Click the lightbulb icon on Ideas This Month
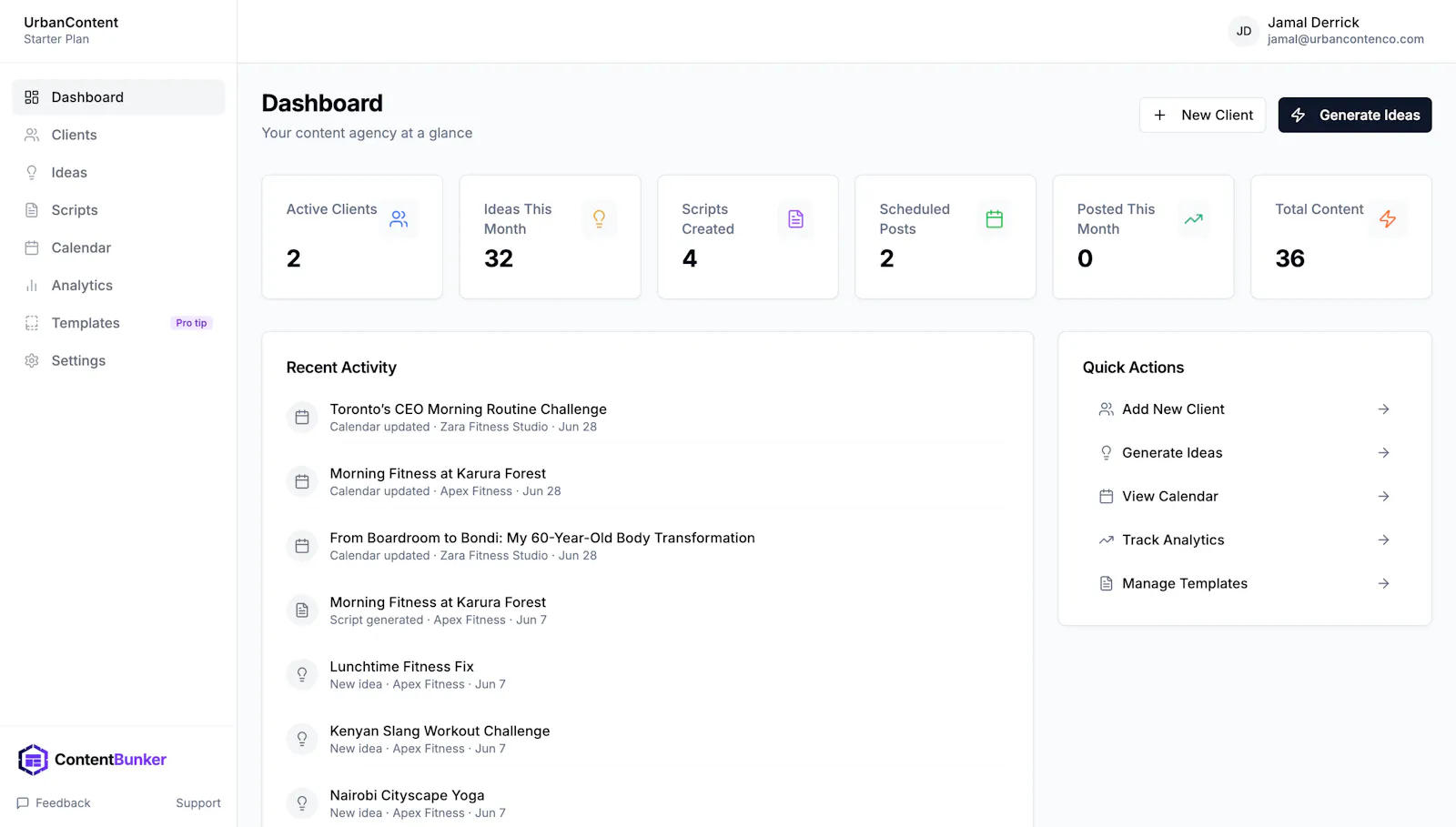 tap(599, 219)
